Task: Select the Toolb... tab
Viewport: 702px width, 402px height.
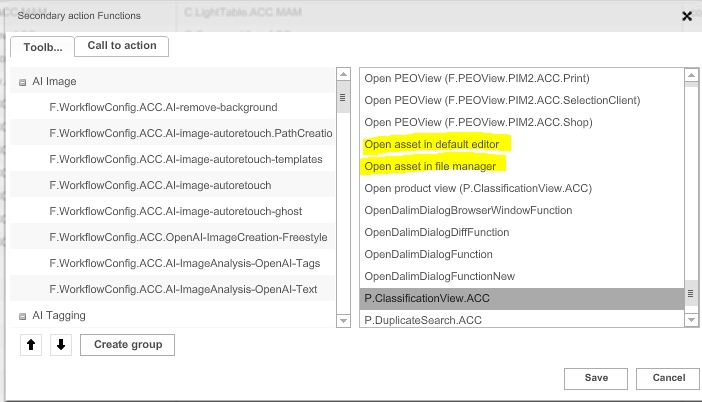Action: pos(41,47)
